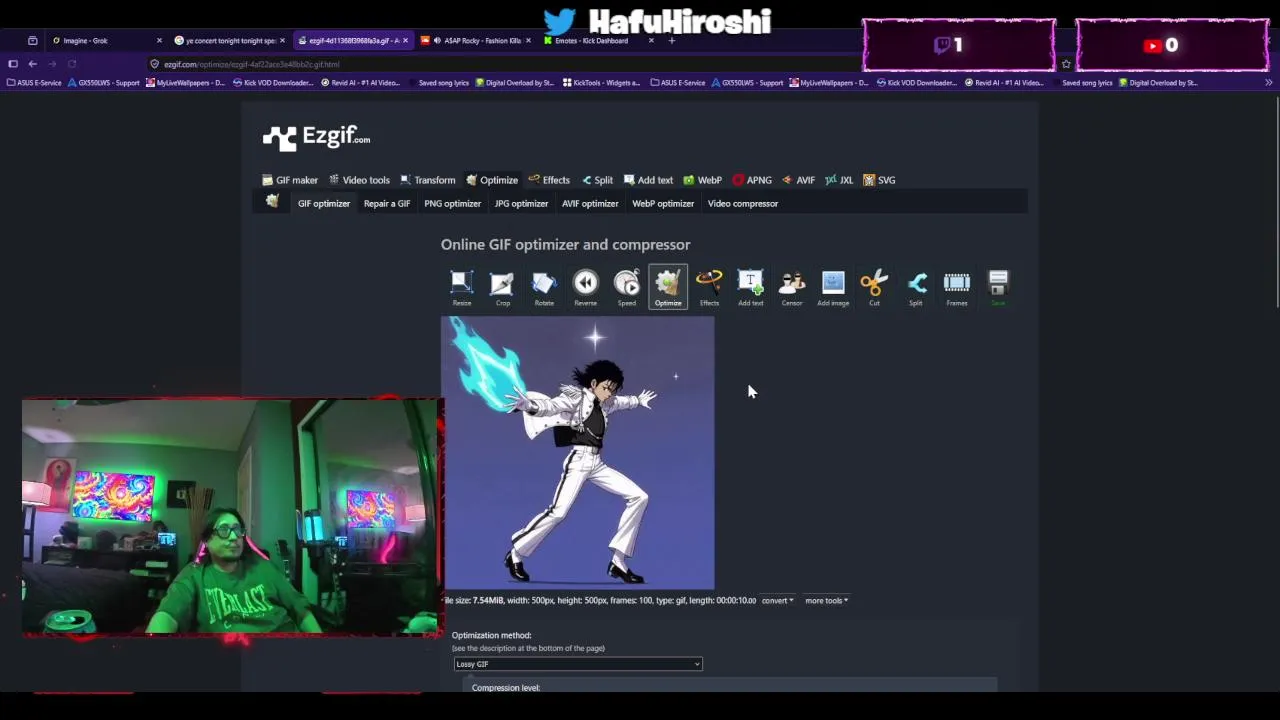Open the Effects tool icon above the GIF
Image resolution: width=1280 pixels, height=720 pixels.
tap(709, 287)
